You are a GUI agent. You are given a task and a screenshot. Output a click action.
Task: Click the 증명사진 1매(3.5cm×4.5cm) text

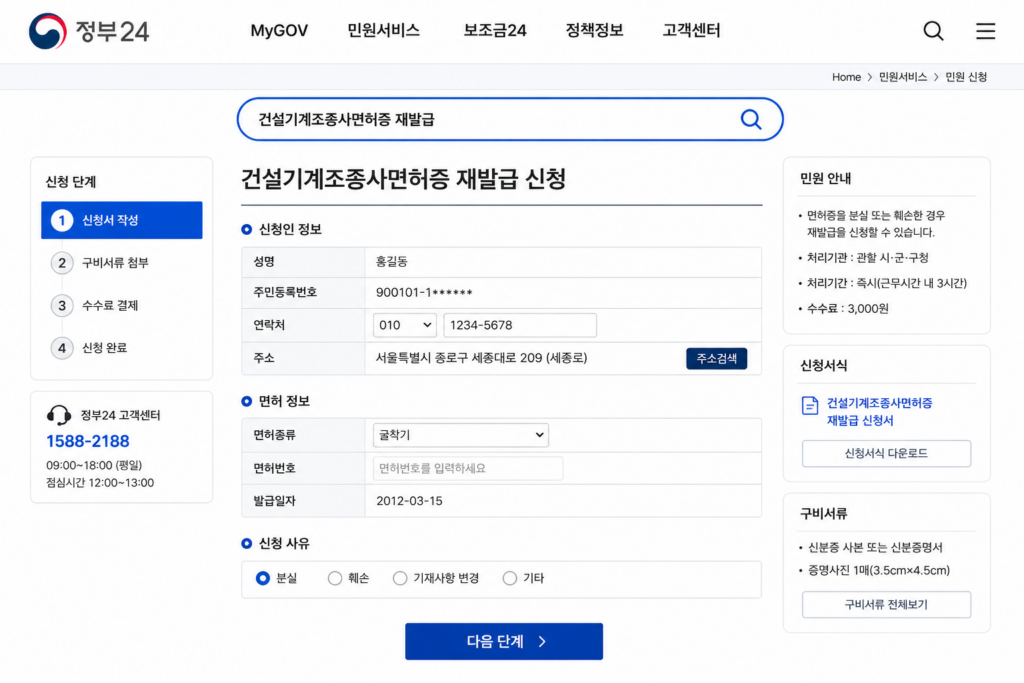(x=879, y=570)
